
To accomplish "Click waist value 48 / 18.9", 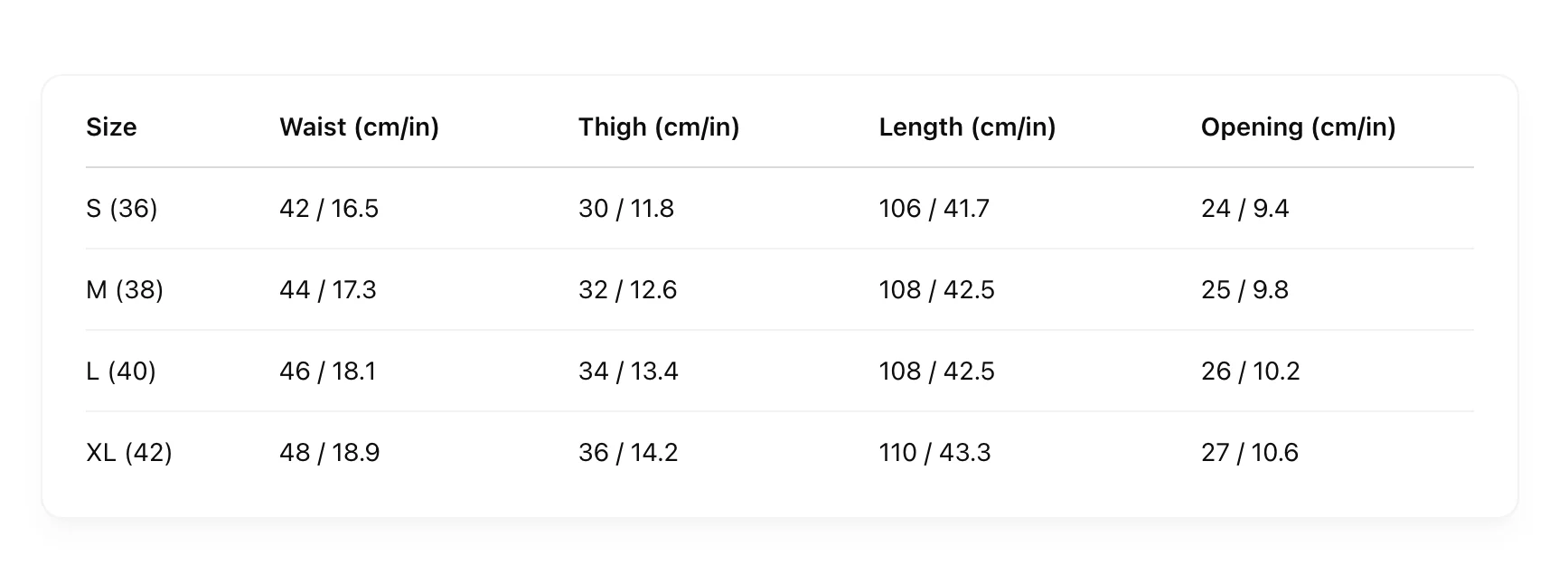I will (330, 453).
